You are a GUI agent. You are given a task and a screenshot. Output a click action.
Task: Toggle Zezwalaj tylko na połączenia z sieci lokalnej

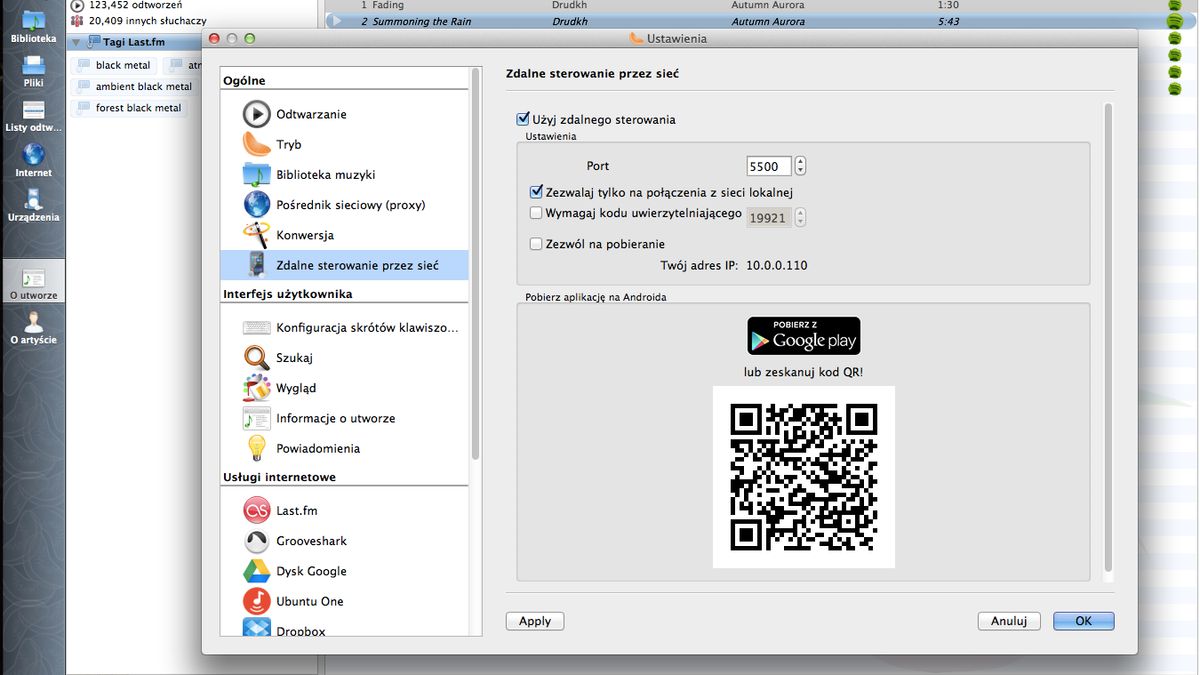pos(536,192)
